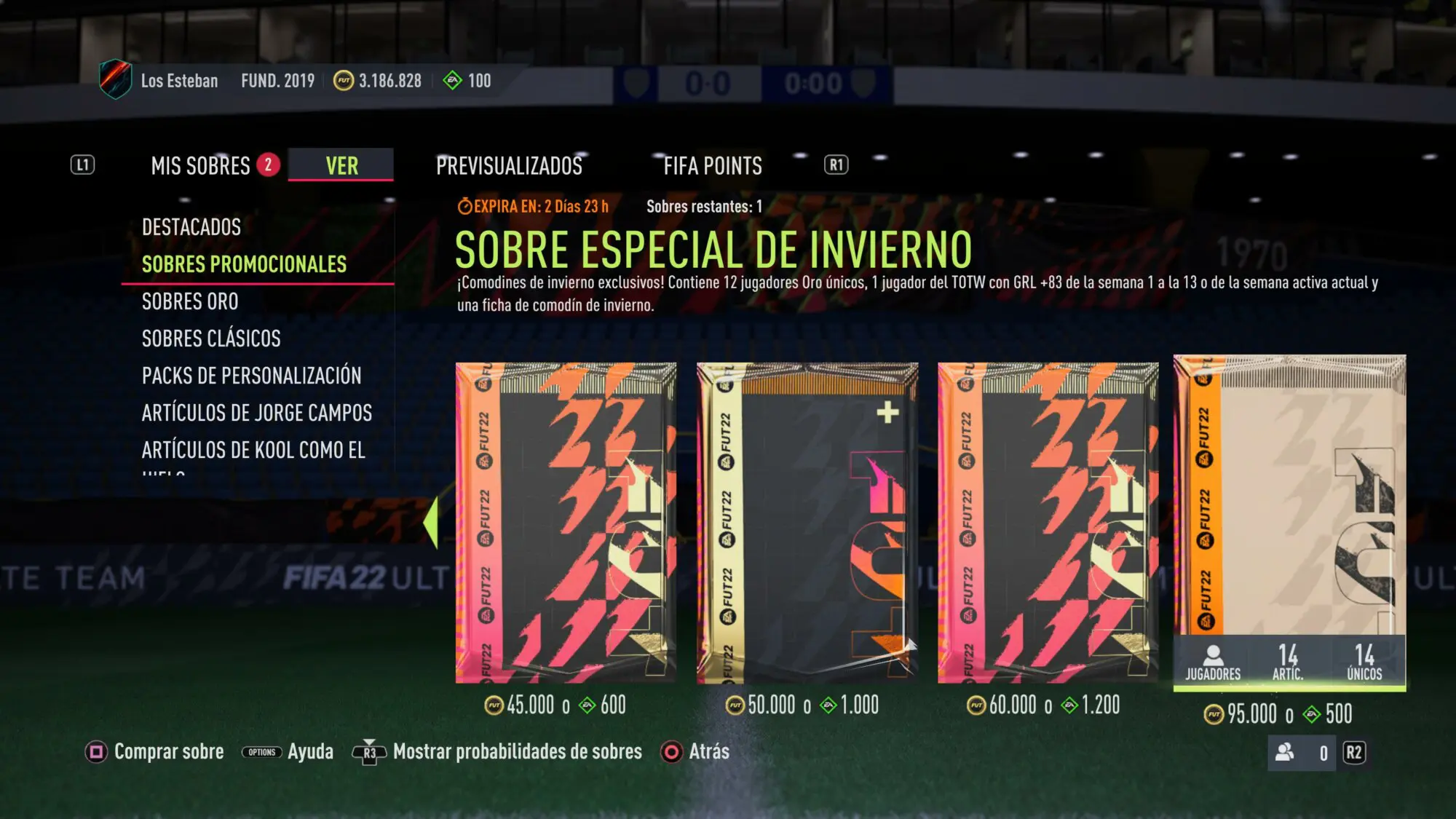
Task: Select Sobres Oro in the sidebar
Action: point(190,301)
